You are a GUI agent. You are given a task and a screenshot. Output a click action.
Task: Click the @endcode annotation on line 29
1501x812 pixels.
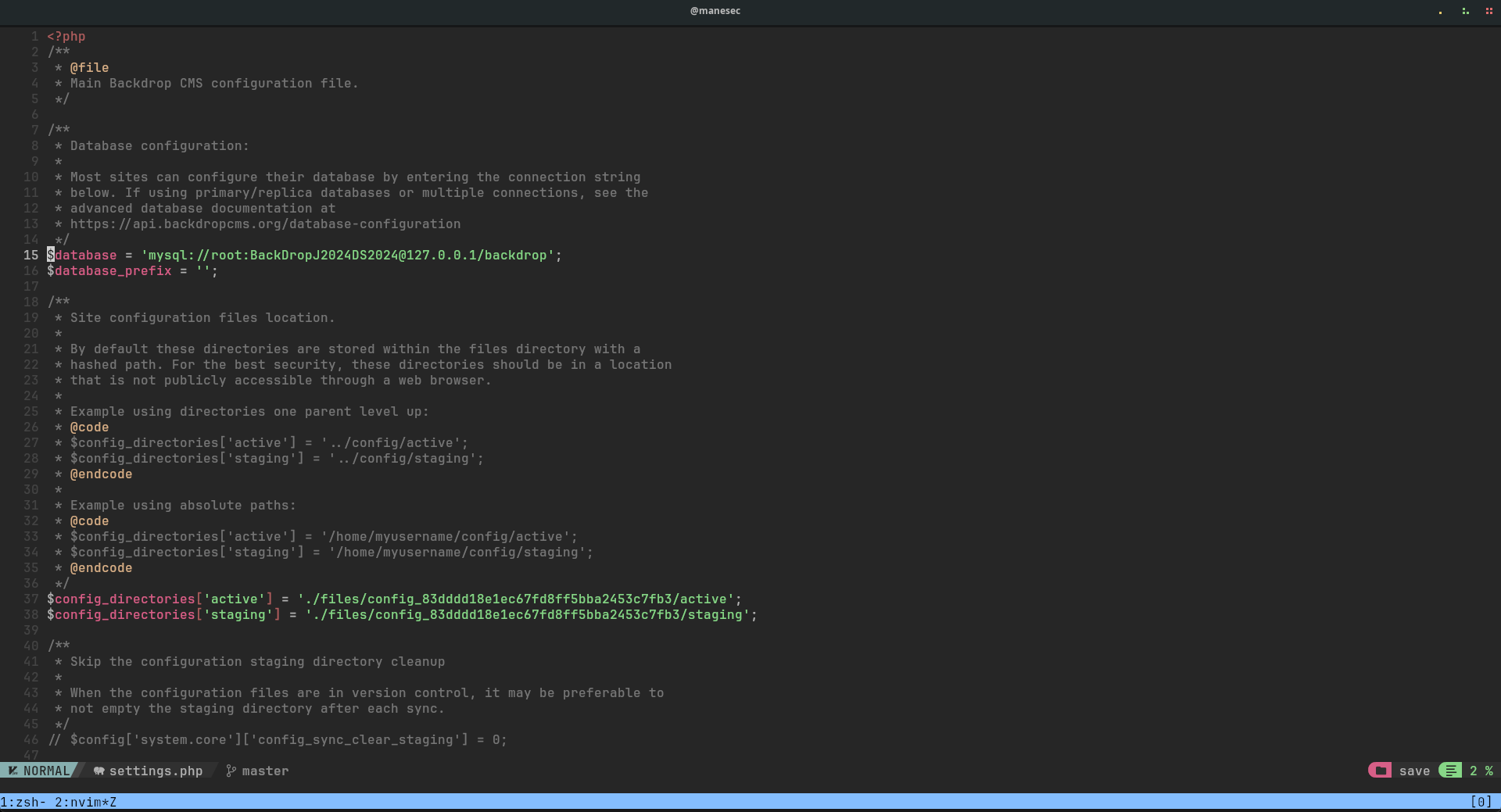pyautogui.click(x=102, y=474)
